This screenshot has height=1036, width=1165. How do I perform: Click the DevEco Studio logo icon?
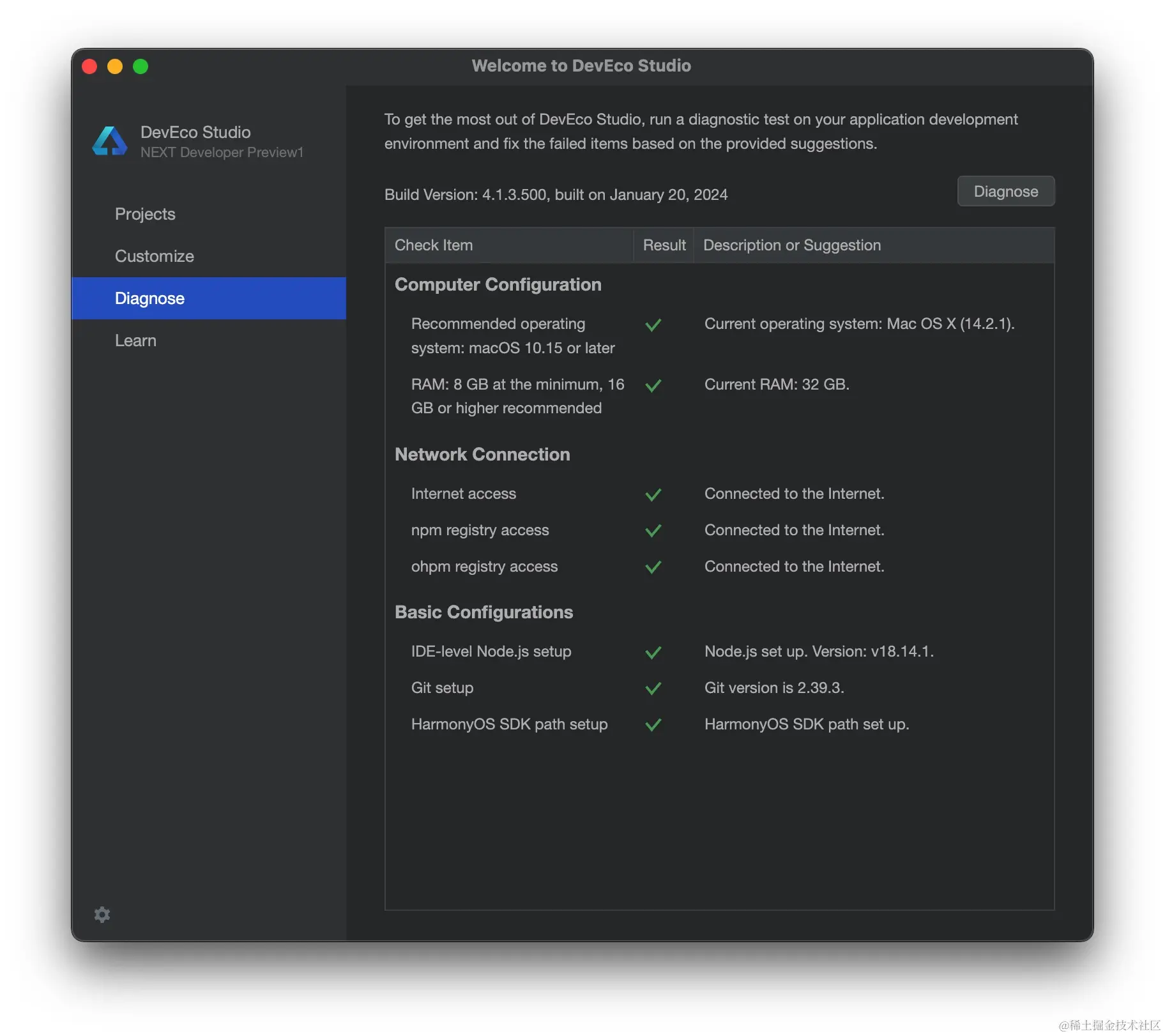coord(110,141)
